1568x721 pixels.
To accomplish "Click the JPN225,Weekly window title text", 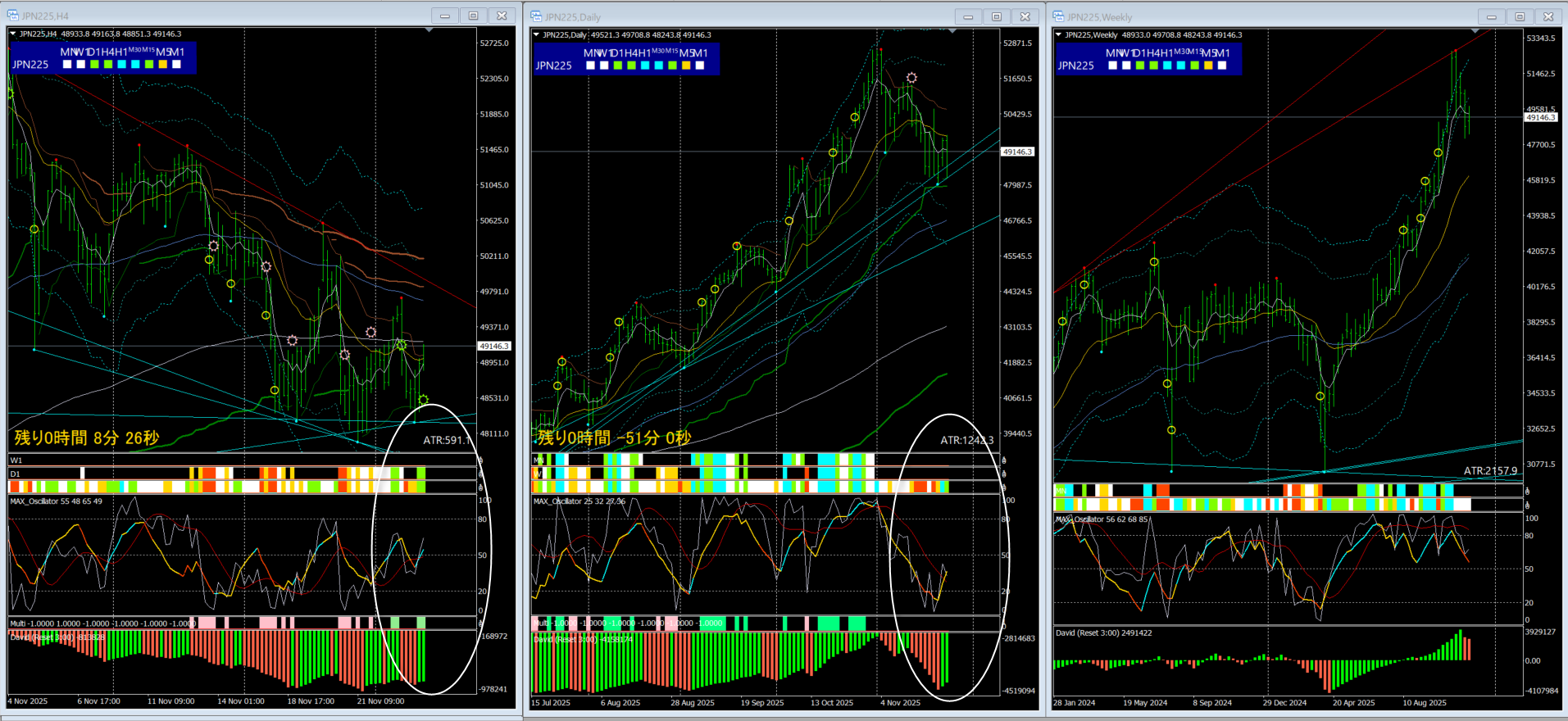I will click(1099, 17).
